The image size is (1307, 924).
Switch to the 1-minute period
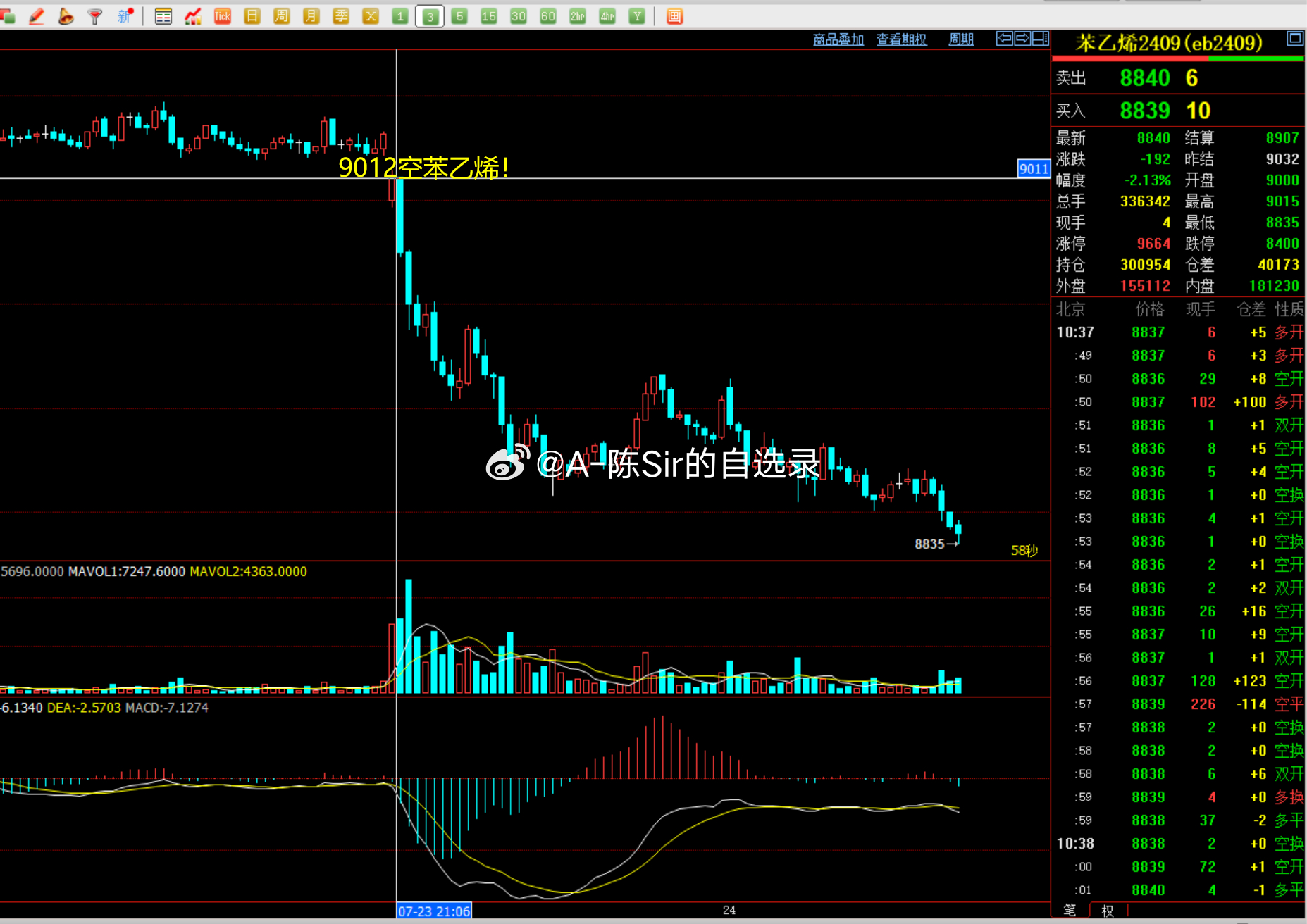point(400,16)
